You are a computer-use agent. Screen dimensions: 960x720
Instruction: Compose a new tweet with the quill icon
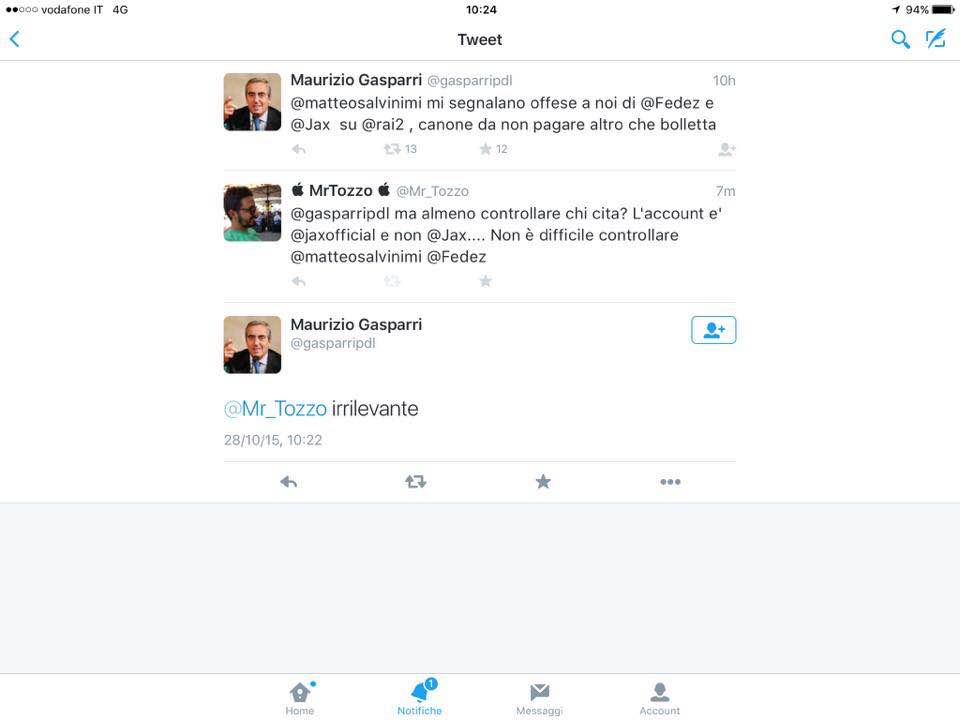pyautogui.click(x=936, y=39)
